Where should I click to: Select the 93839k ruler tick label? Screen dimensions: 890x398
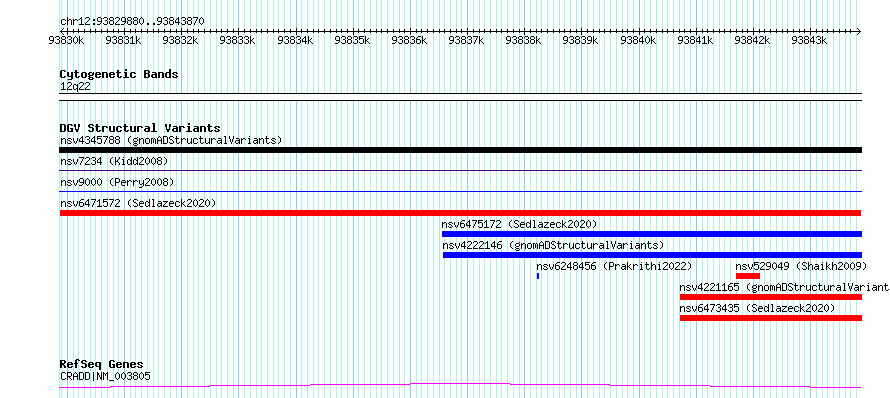point(581,40)
